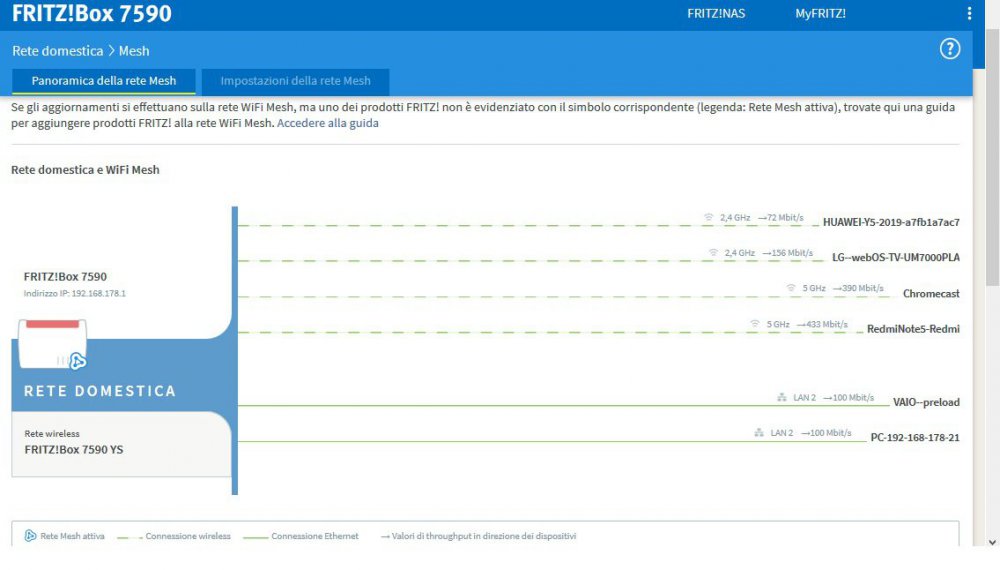
Task: Click the help question mark icon
Action: 950,49
